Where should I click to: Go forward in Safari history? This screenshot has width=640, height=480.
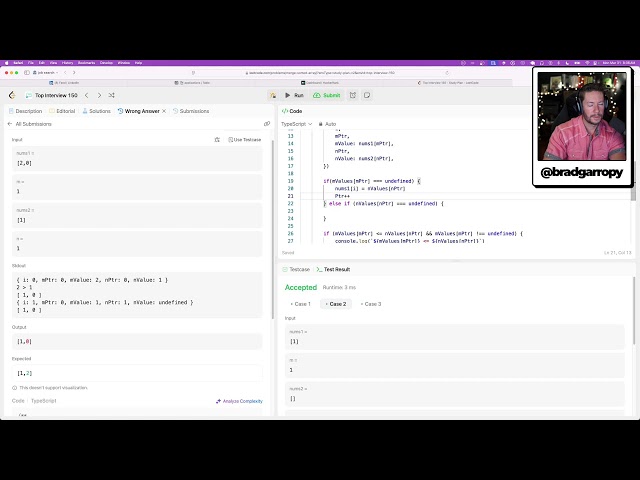pyautogui.click(x=74, y=73)
